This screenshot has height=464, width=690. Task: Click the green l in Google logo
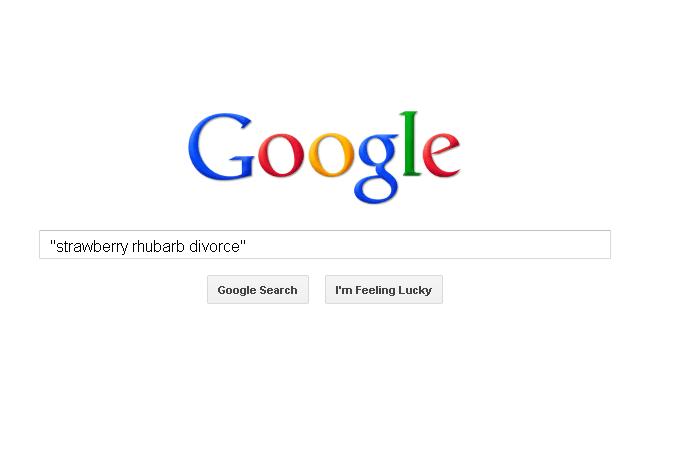coord(410,144)
